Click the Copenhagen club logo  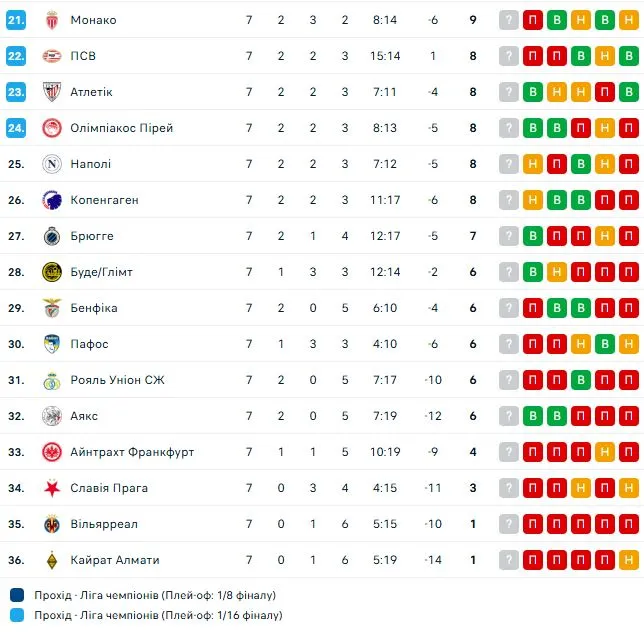52,200
